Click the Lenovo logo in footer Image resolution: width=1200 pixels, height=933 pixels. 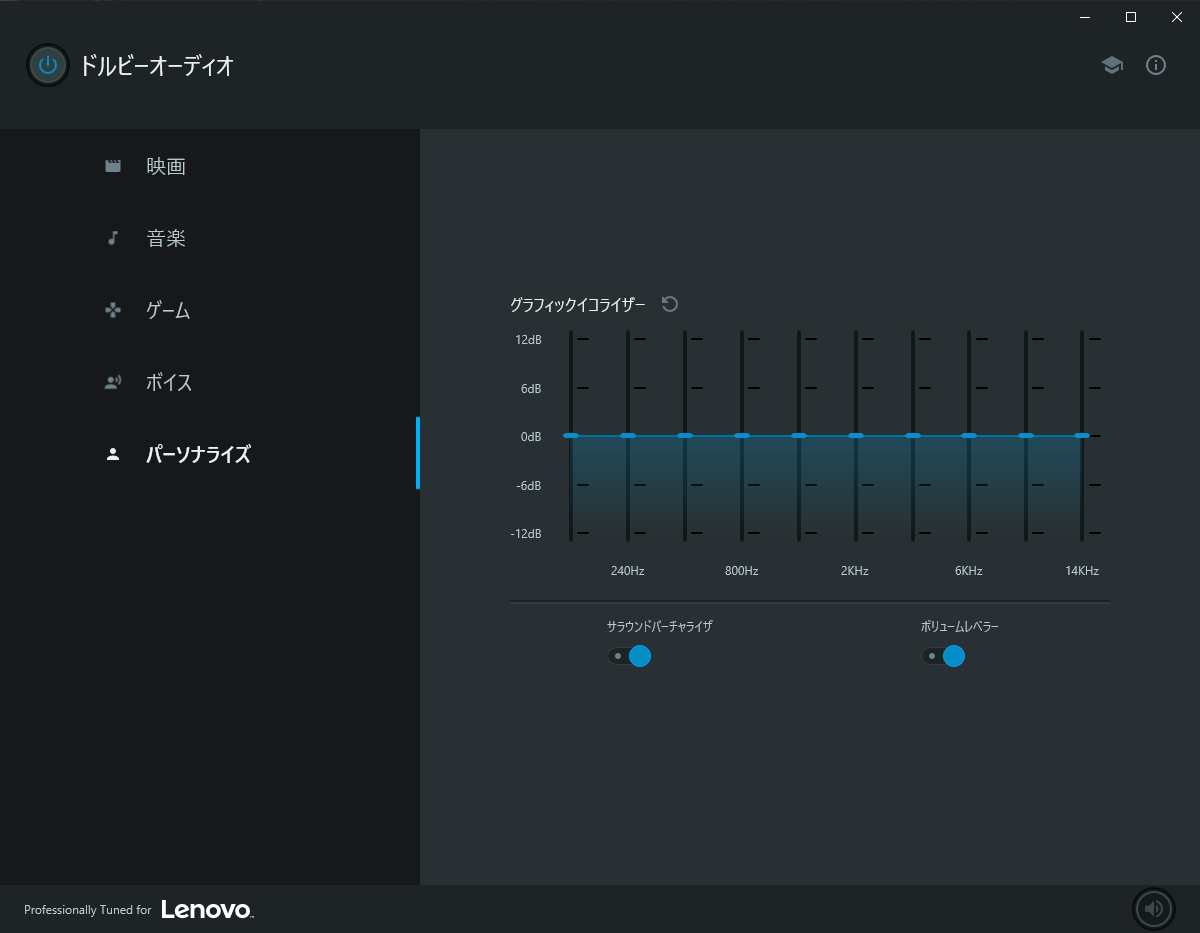pos(207,909)
